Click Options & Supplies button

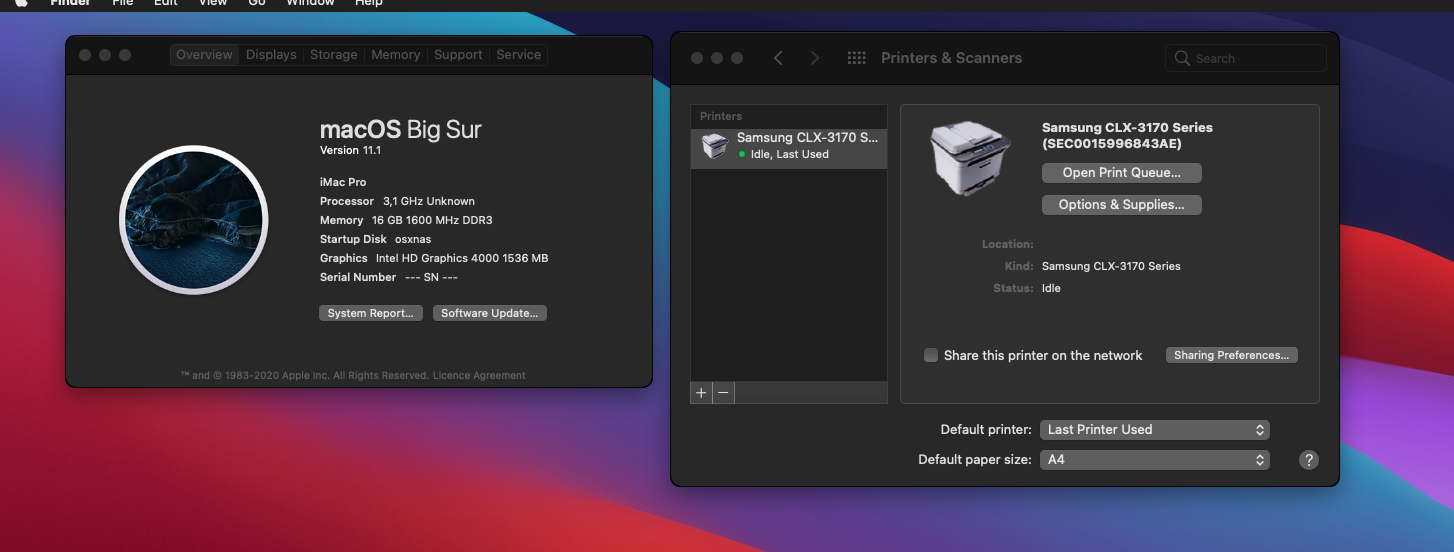click(x=1122, y=205)
